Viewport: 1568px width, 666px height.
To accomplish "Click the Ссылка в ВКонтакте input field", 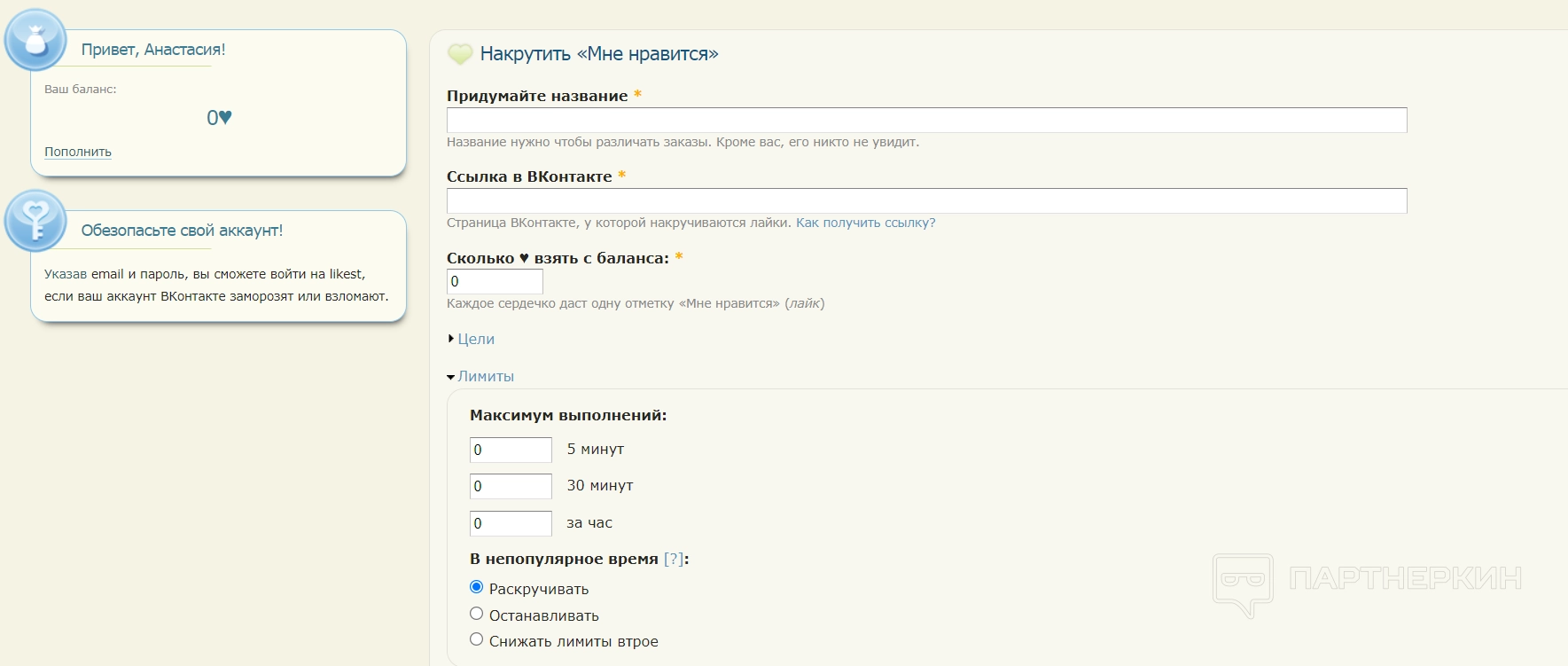I will tap(926, 201).
